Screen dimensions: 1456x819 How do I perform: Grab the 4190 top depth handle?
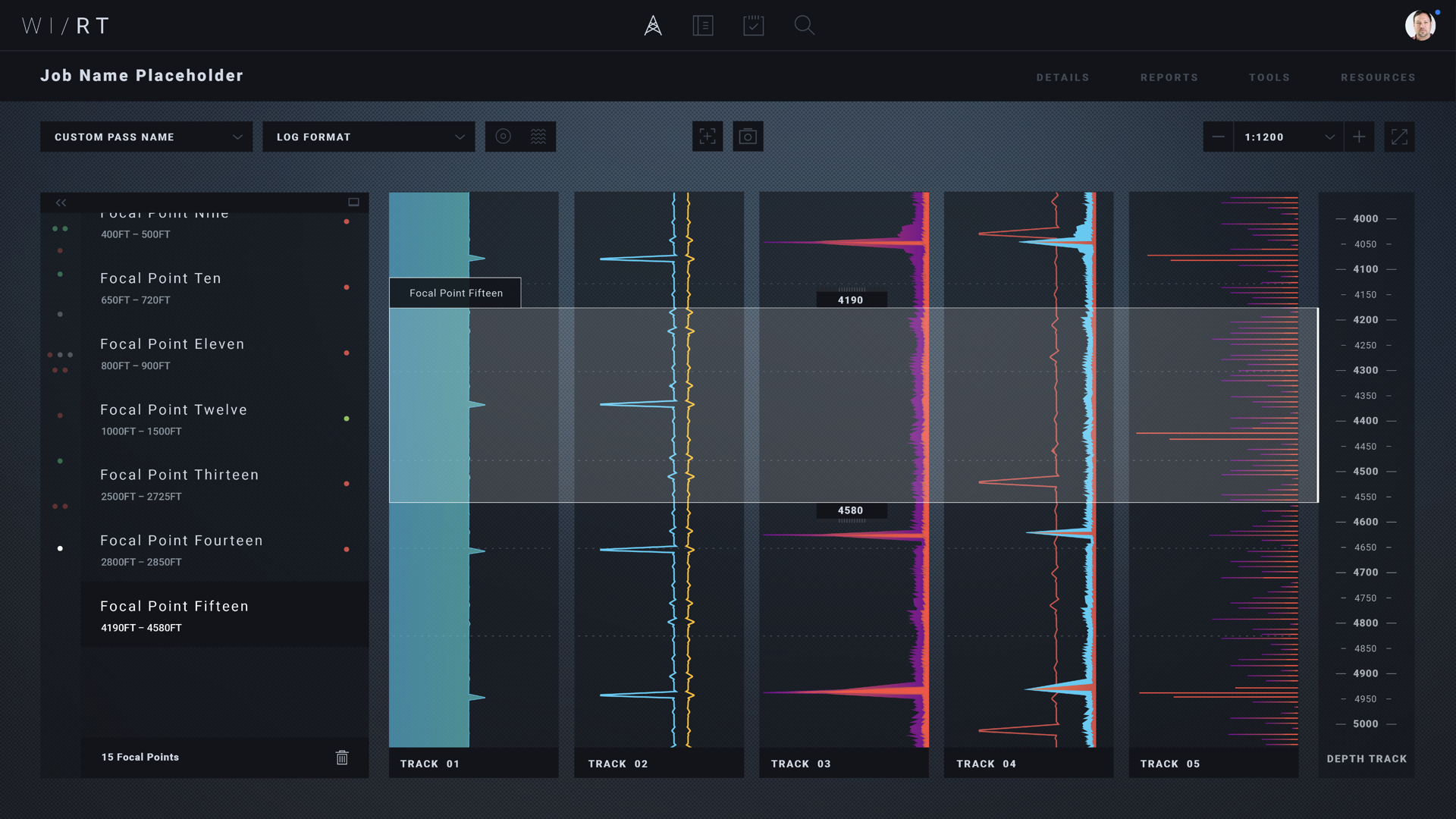click(851, 298)
